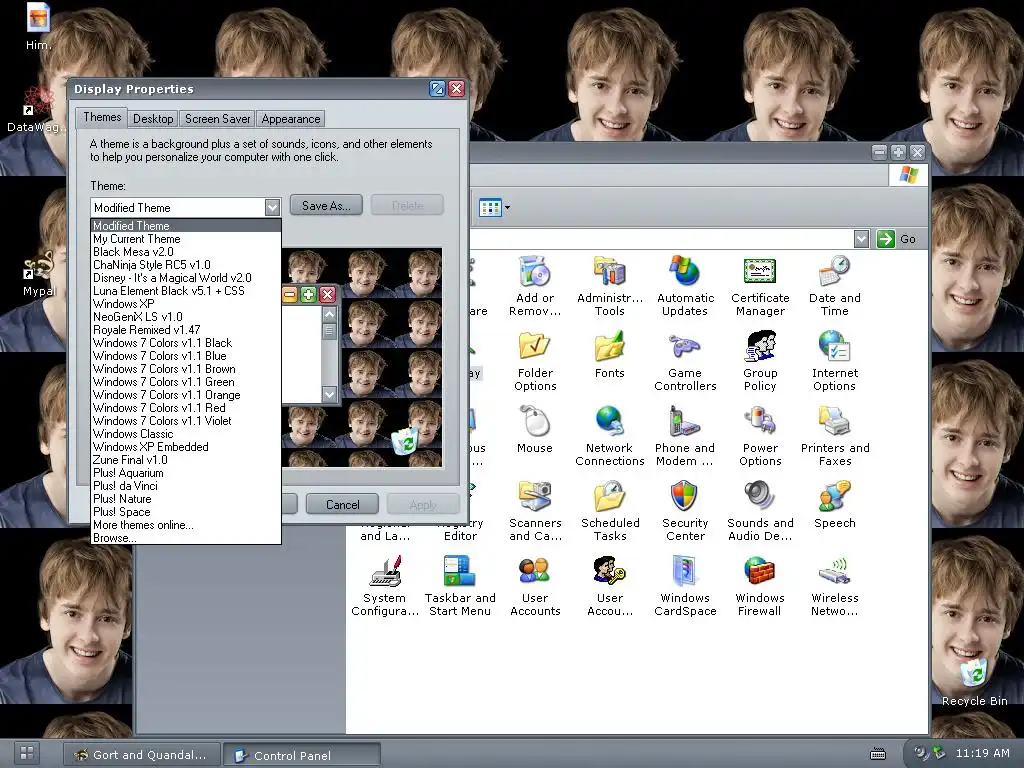Switch to Gort and Quandal taskbar item
Image resolution: width=1024 pixels, height=768 pixels.
point(141,755)
